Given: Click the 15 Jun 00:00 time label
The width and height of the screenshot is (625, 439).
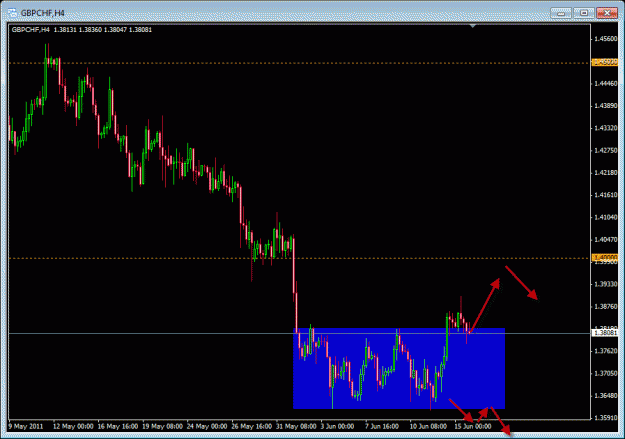Looking at the screenshot, I should point(473,426).
